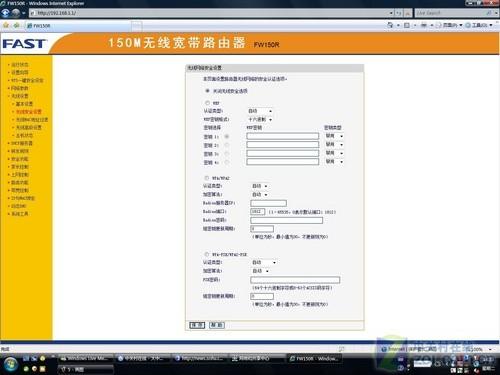The height and width of the screenshot is (375, 500).
Task: Select the disable wireless security radio button
Action: point(207,91)
